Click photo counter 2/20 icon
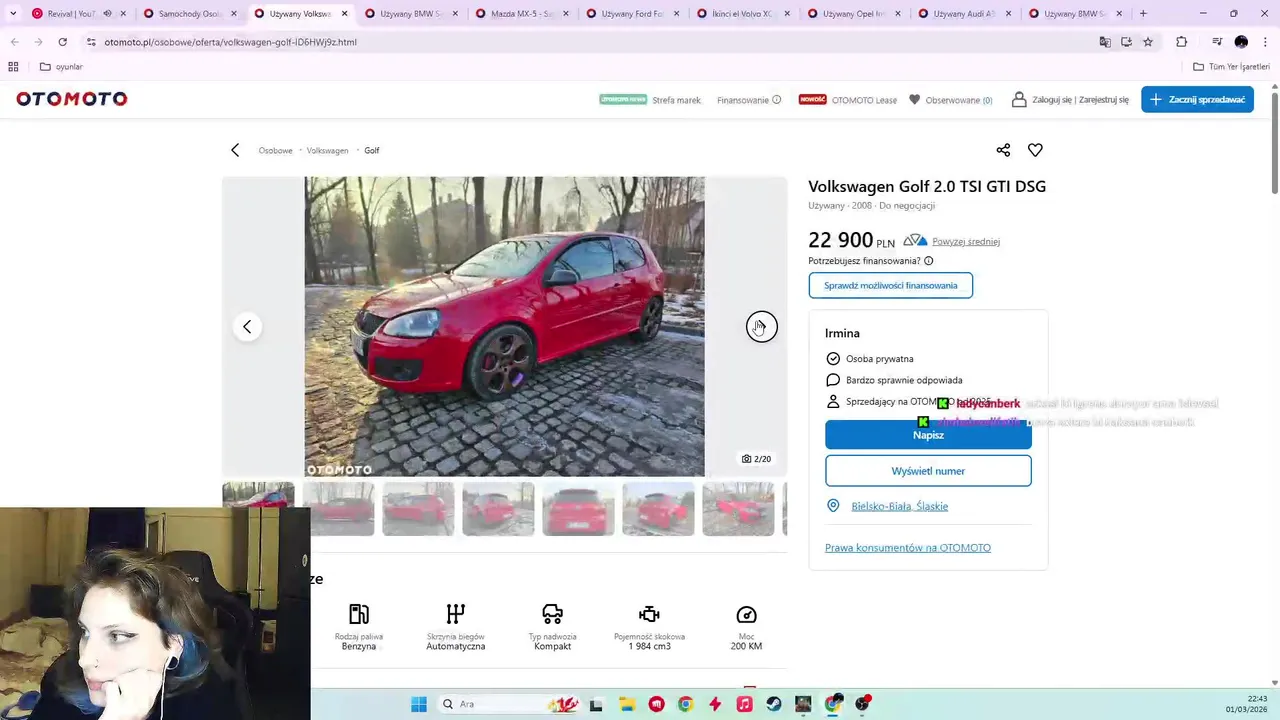This screenshot has width=1280, height=720. (756, 459)
